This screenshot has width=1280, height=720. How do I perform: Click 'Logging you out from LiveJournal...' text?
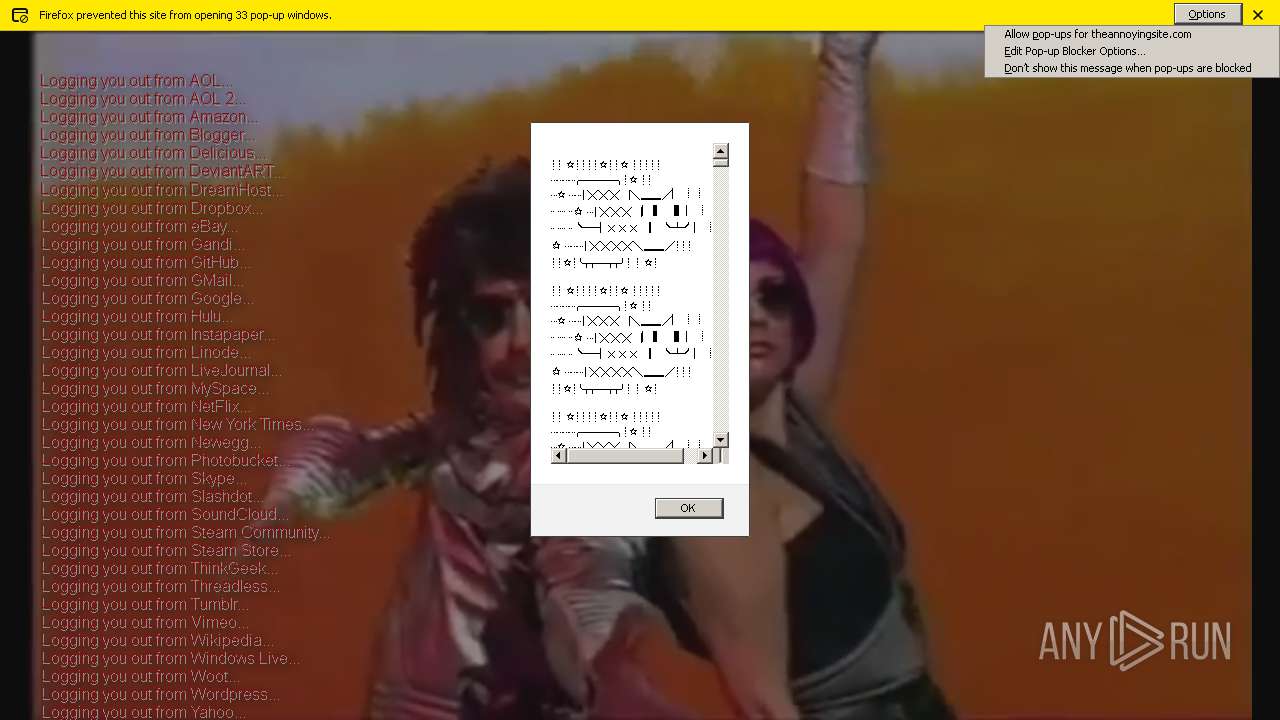[162, 370]
